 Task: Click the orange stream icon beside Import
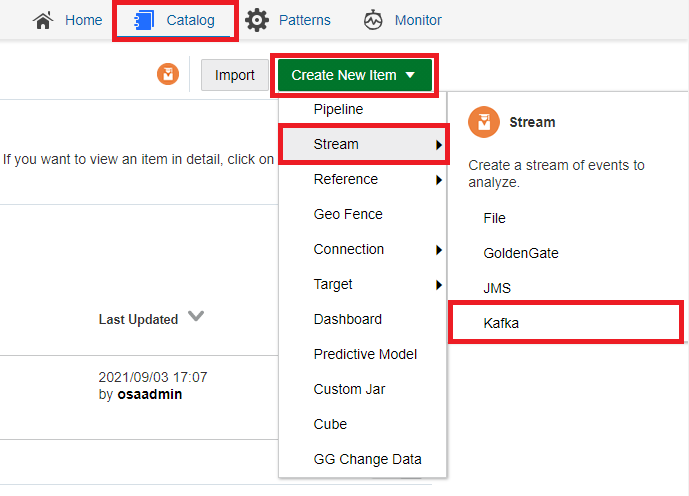pyautogui.click(x=168, y=75)
